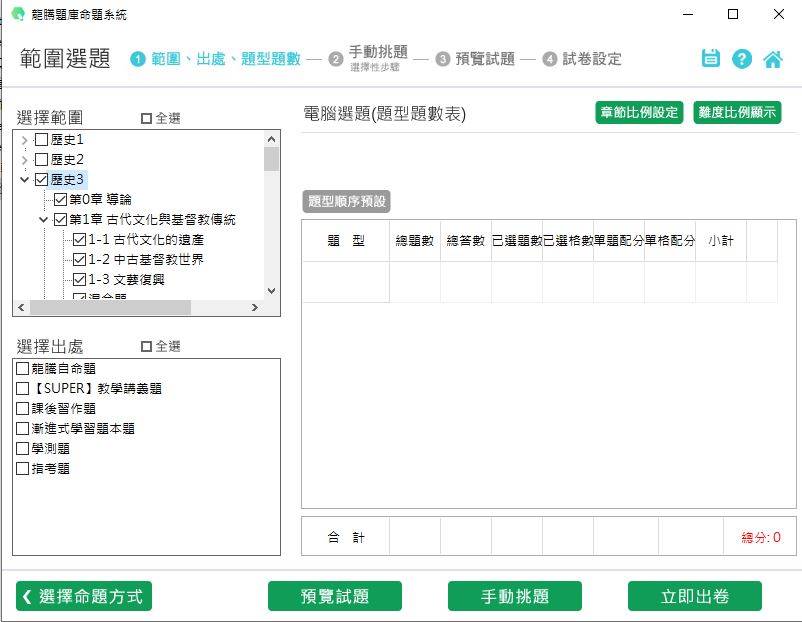The width and height of the screenshot is (802, 622).
Task: Expand the 歷史2 tree node
Action: (x=25, y=160)
